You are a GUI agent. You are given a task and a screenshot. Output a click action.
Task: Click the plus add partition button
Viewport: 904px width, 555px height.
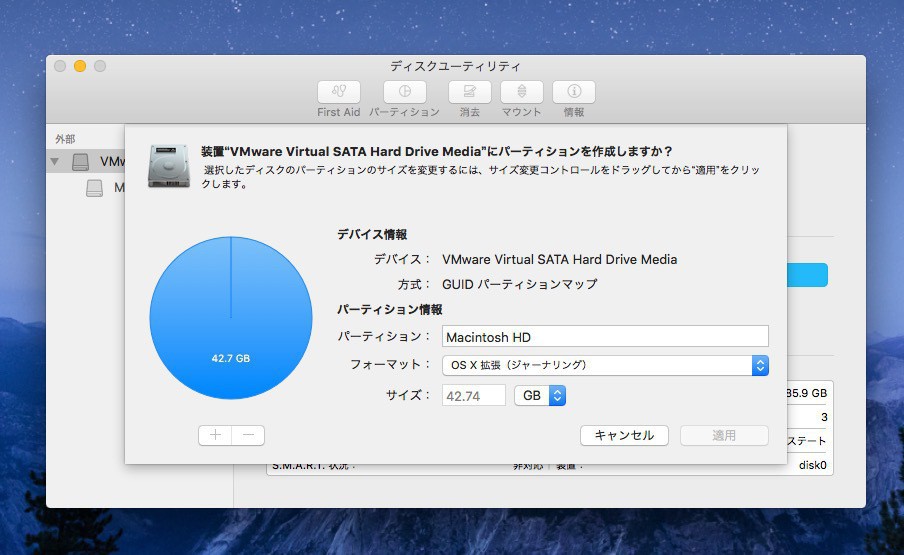215,435
